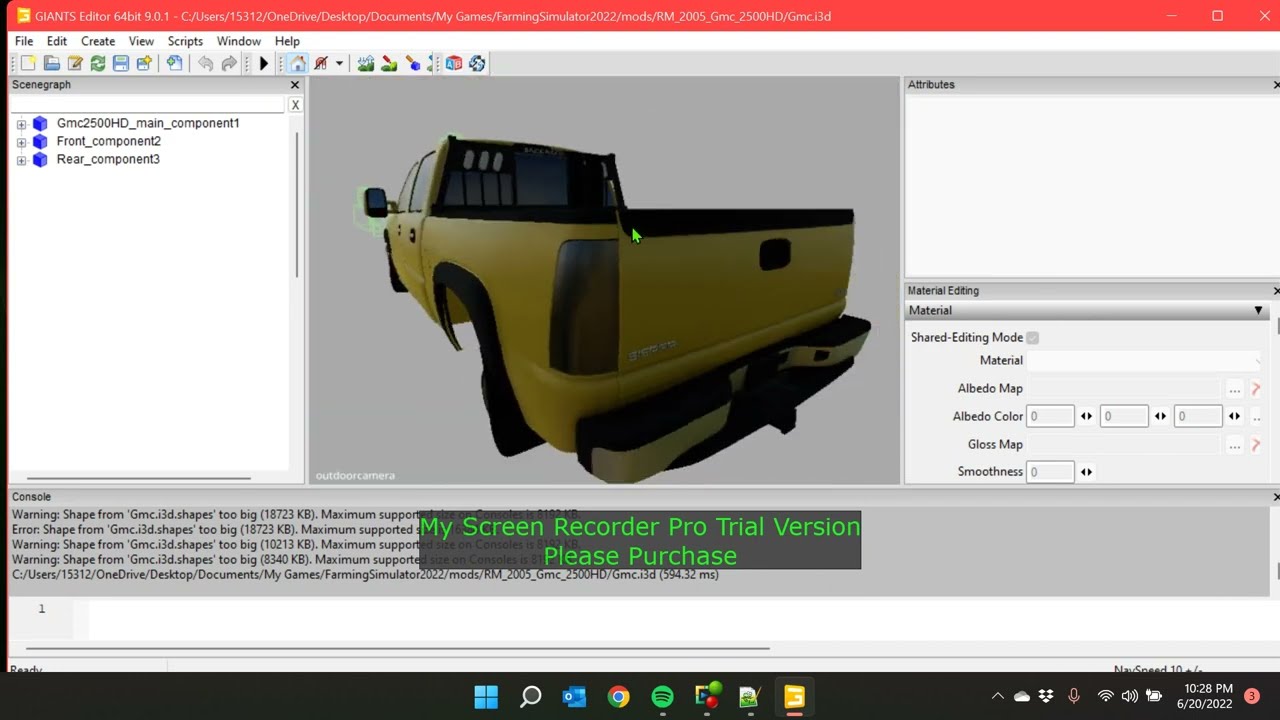Click the third Albedo Color value field
1280x720 pixels.
[1198, 416]
